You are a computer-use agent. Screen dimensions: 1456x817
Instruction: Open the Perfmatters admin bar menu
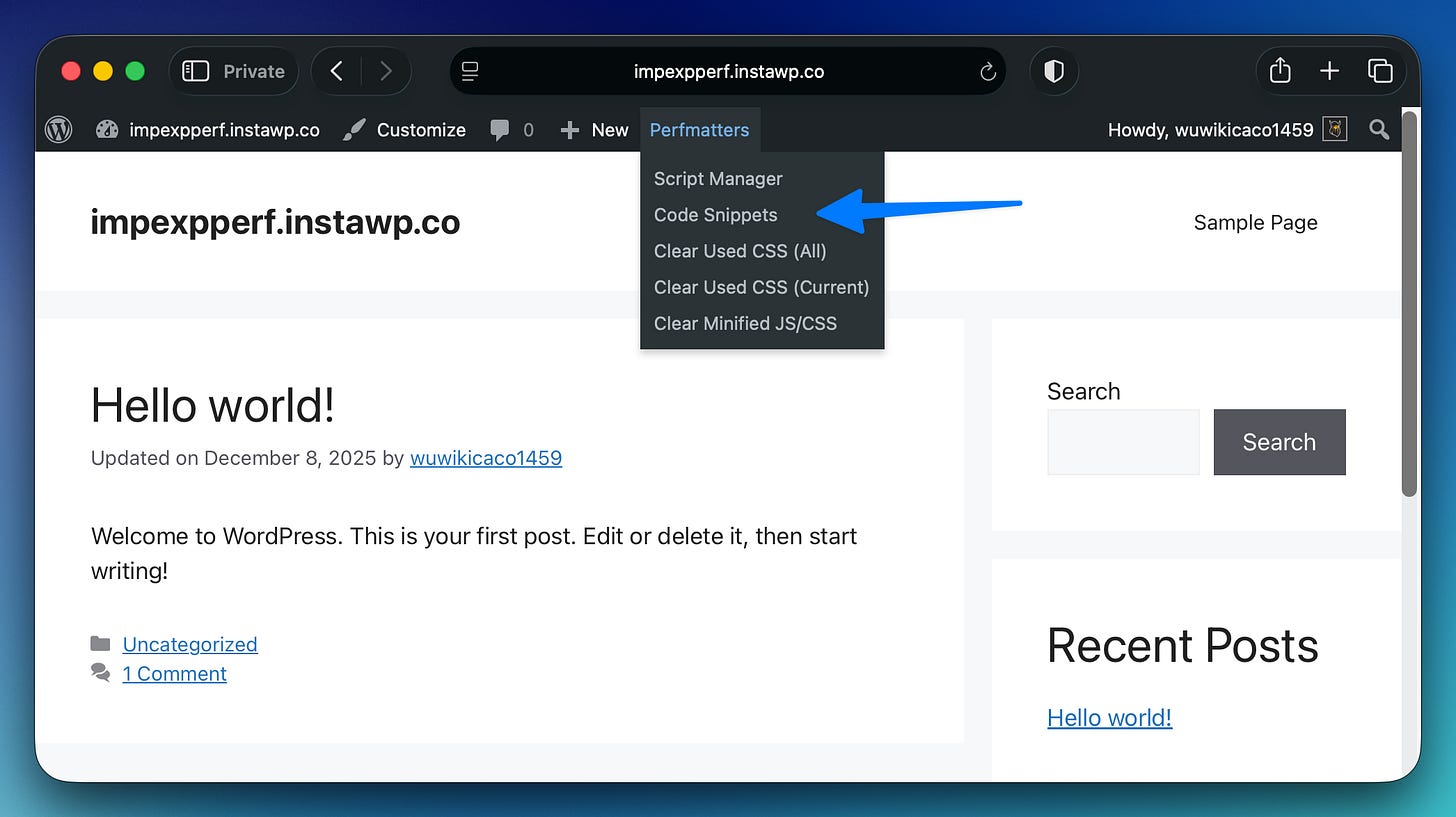(699, 129)
